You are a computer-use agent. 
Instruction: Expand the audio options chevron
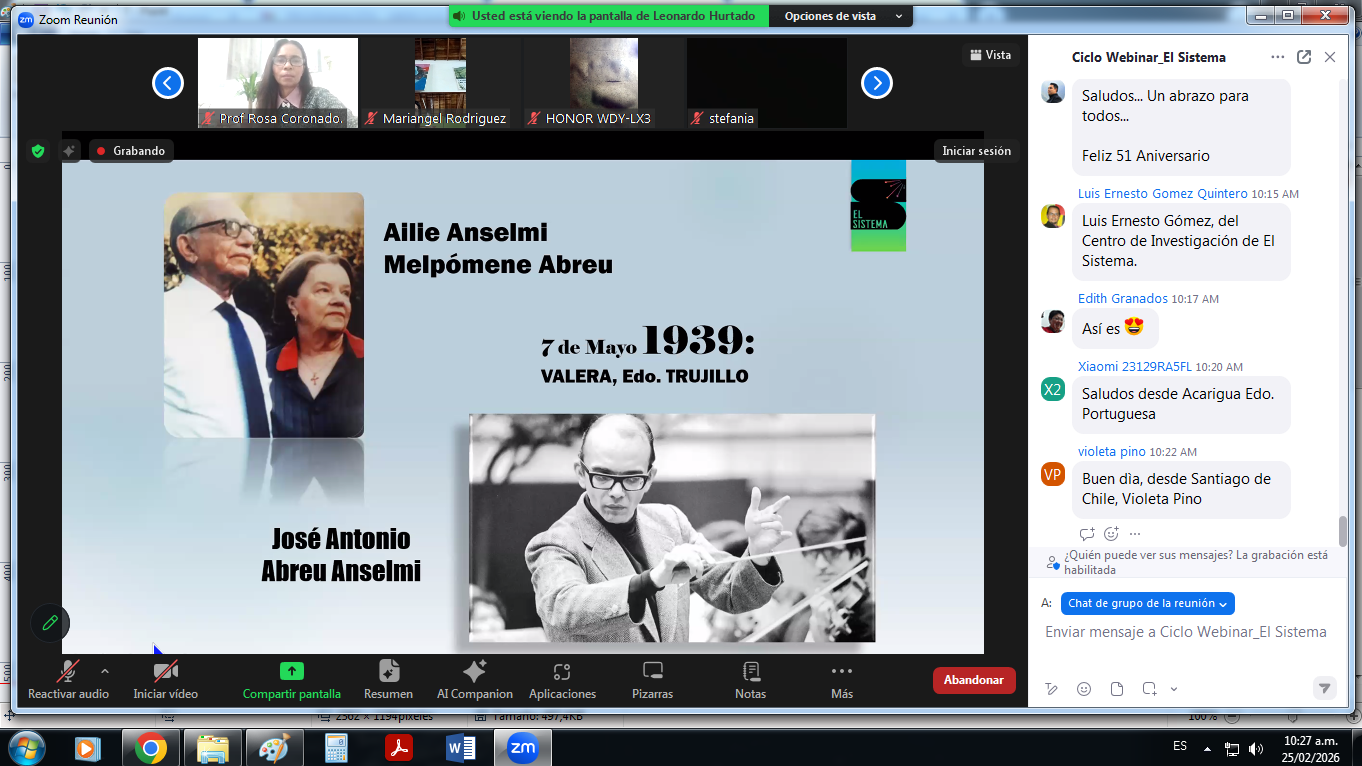click(103, 672)
